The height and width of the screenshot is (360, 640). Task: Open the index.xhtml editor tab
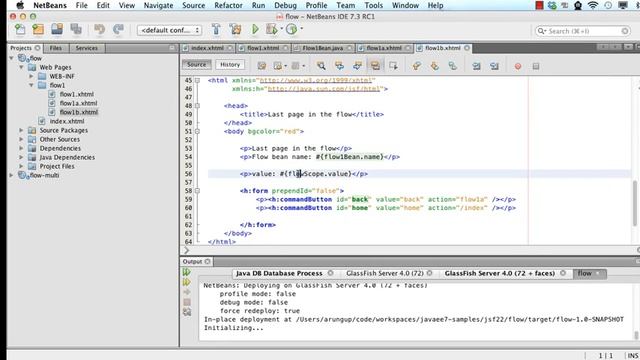point(207,48)
